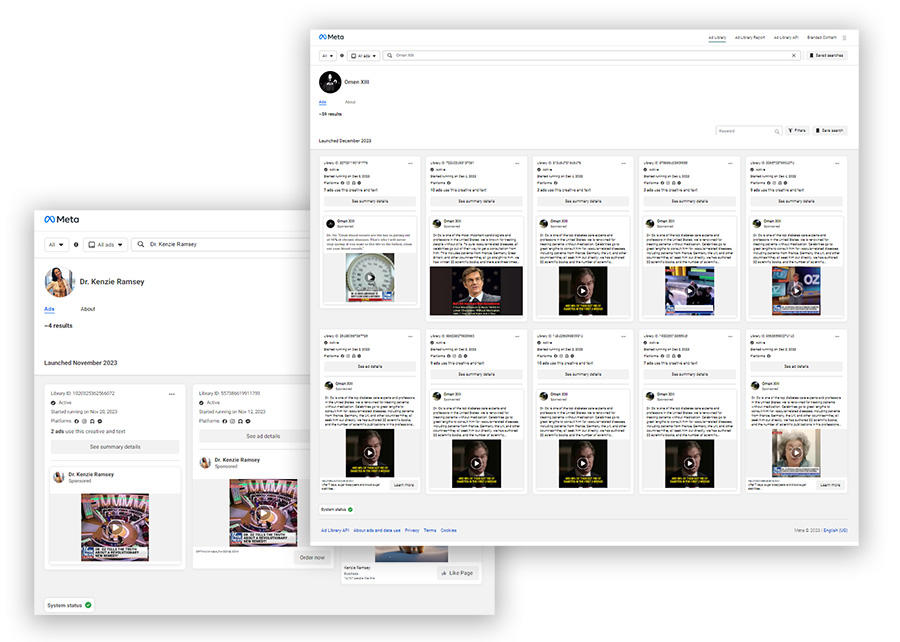Viewport: 900px width, 642px height.
Task: Click See summary details on the Nov 20 ad
Action: pyautogui.click(x=115, y=447)
